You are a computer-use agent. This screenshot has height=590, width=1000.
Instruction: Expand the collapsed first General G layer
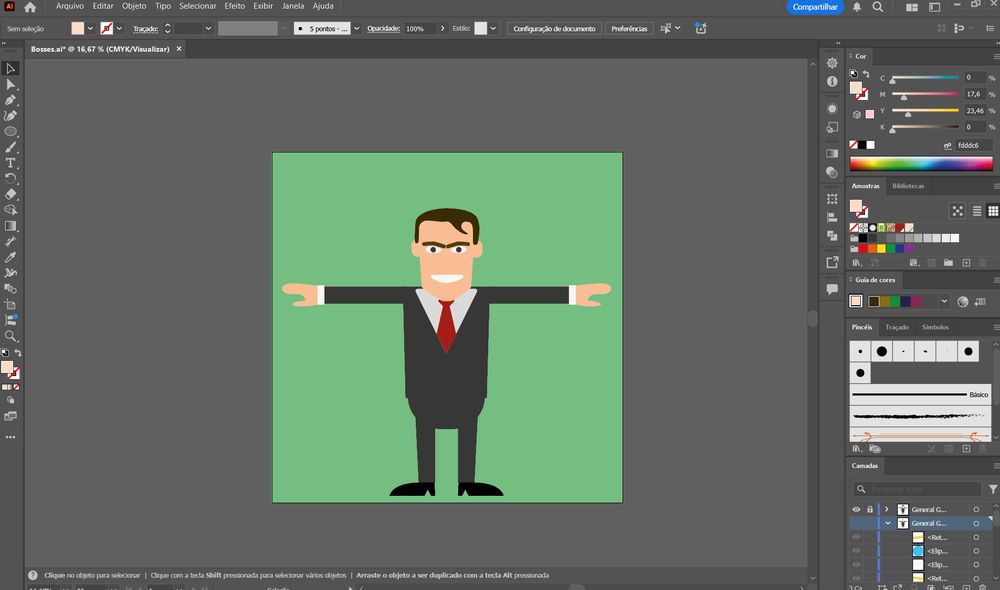(x=887, y=509)
